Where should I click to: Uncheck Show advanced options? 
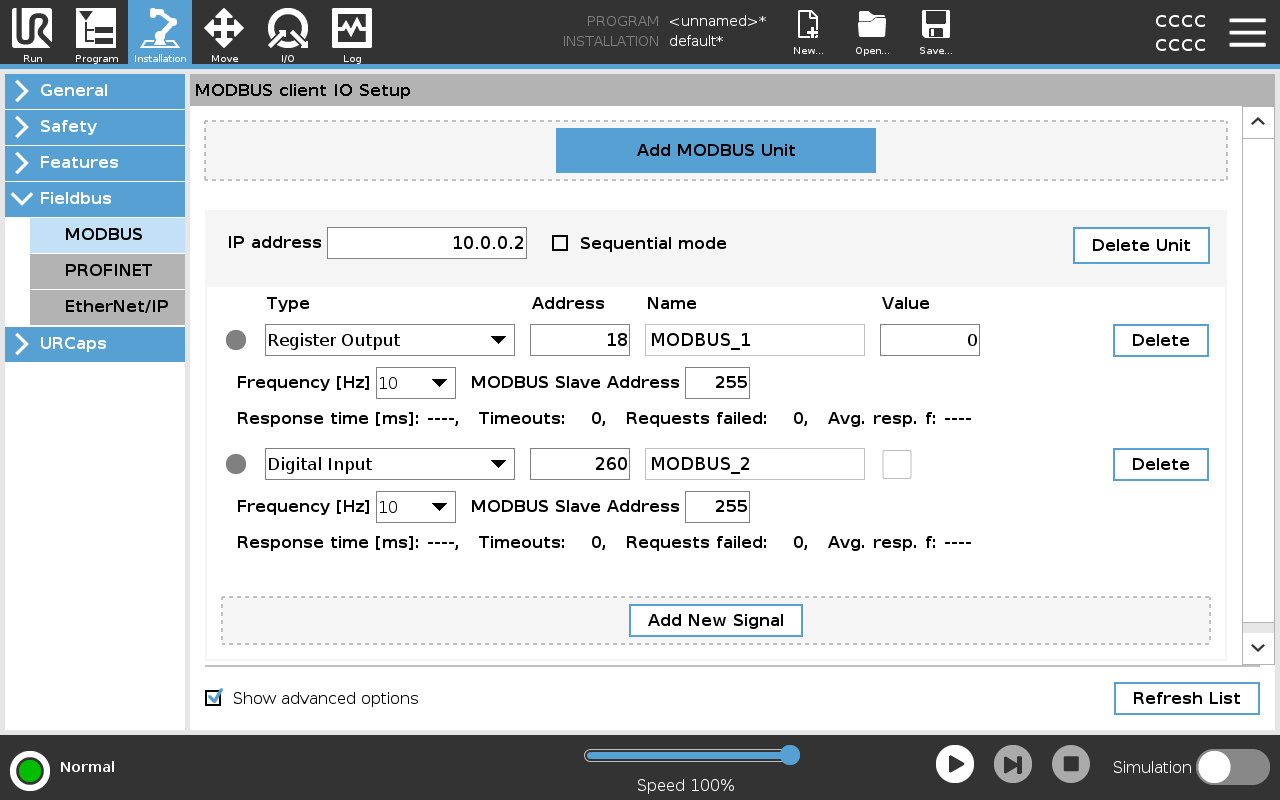pos(213,698)
